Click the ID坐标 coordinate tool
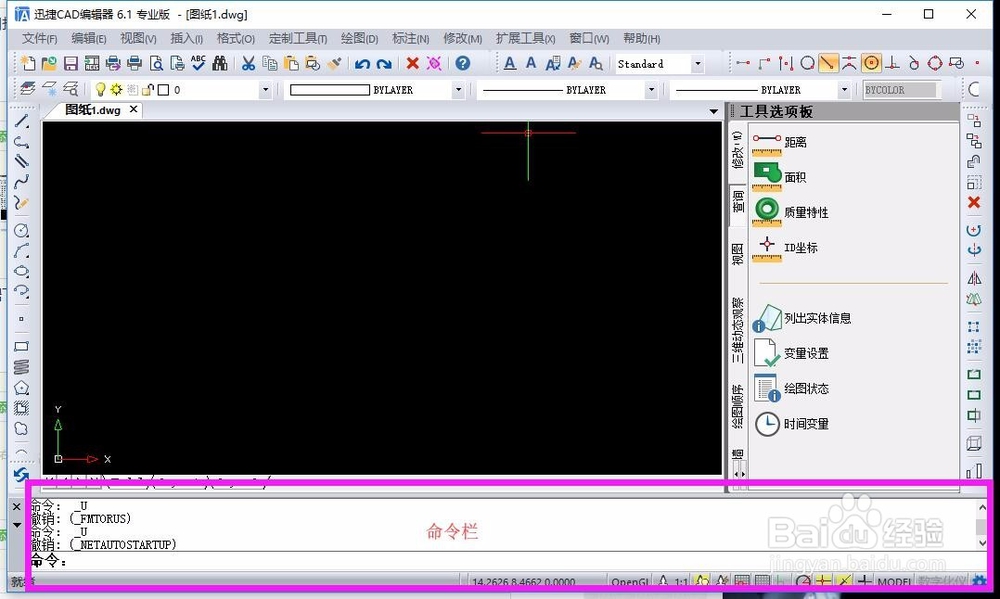 click(x=784, y=248)
